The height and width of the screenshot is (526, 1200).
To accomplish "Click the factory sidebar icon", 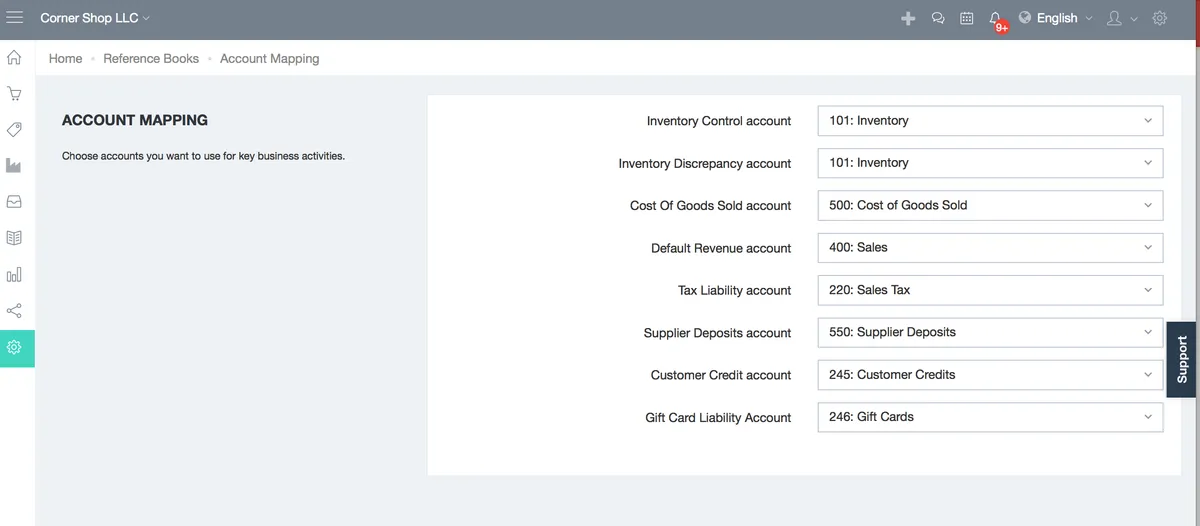I will coord(15,165).
